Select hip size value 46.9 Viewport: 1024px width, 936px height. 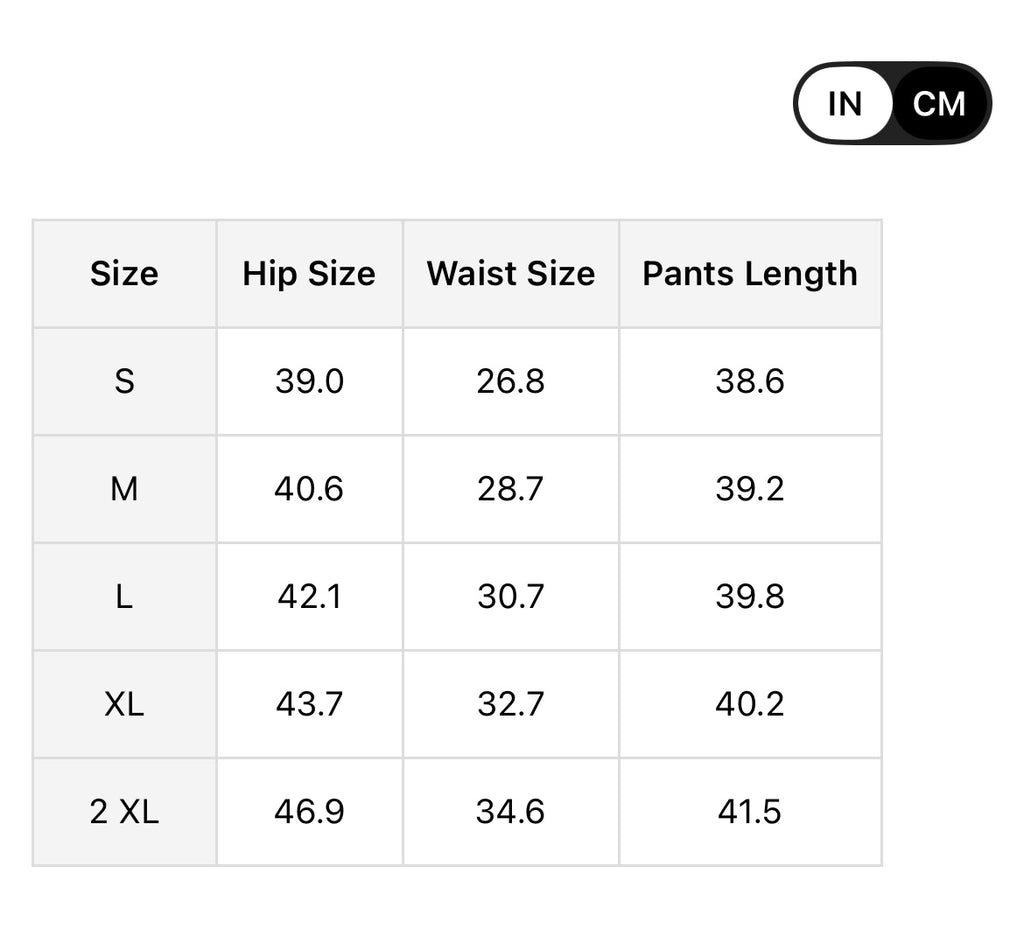pyautogui.click(x=309, y=811)
